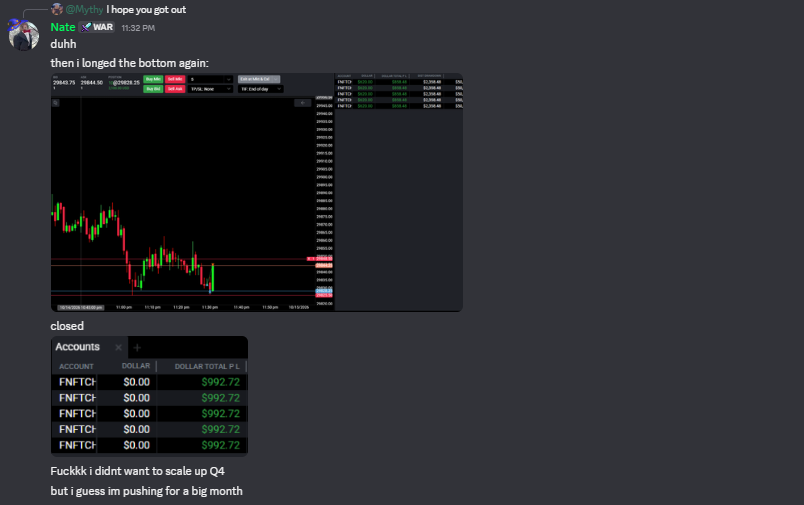Image resolution: width=804 pixels, height=505 pixels.
Task: Click the ACCOUNT column header
Action: pos(76,367)
